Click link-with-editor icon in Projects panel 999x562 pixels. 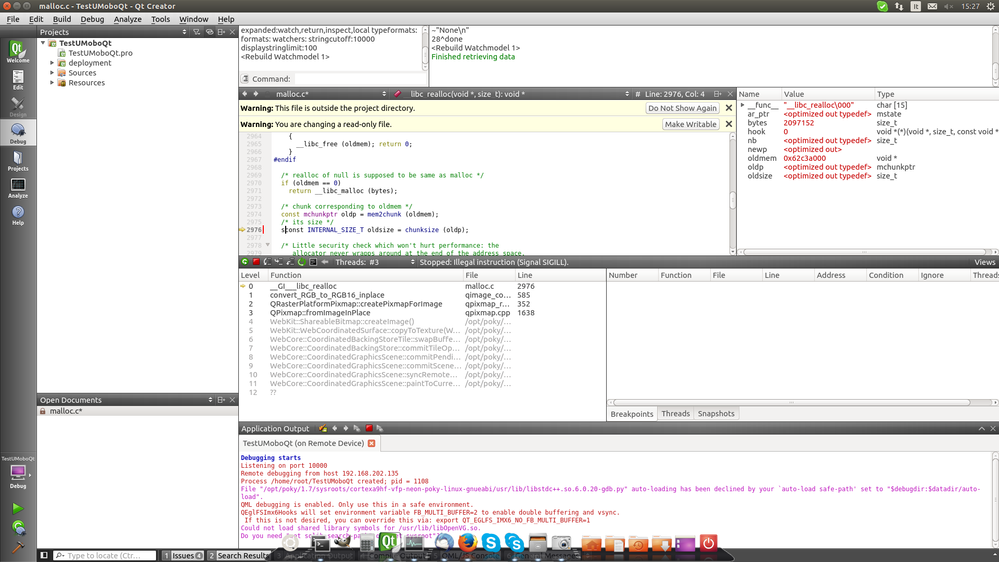pyautogui.click(x=209, y=32)
